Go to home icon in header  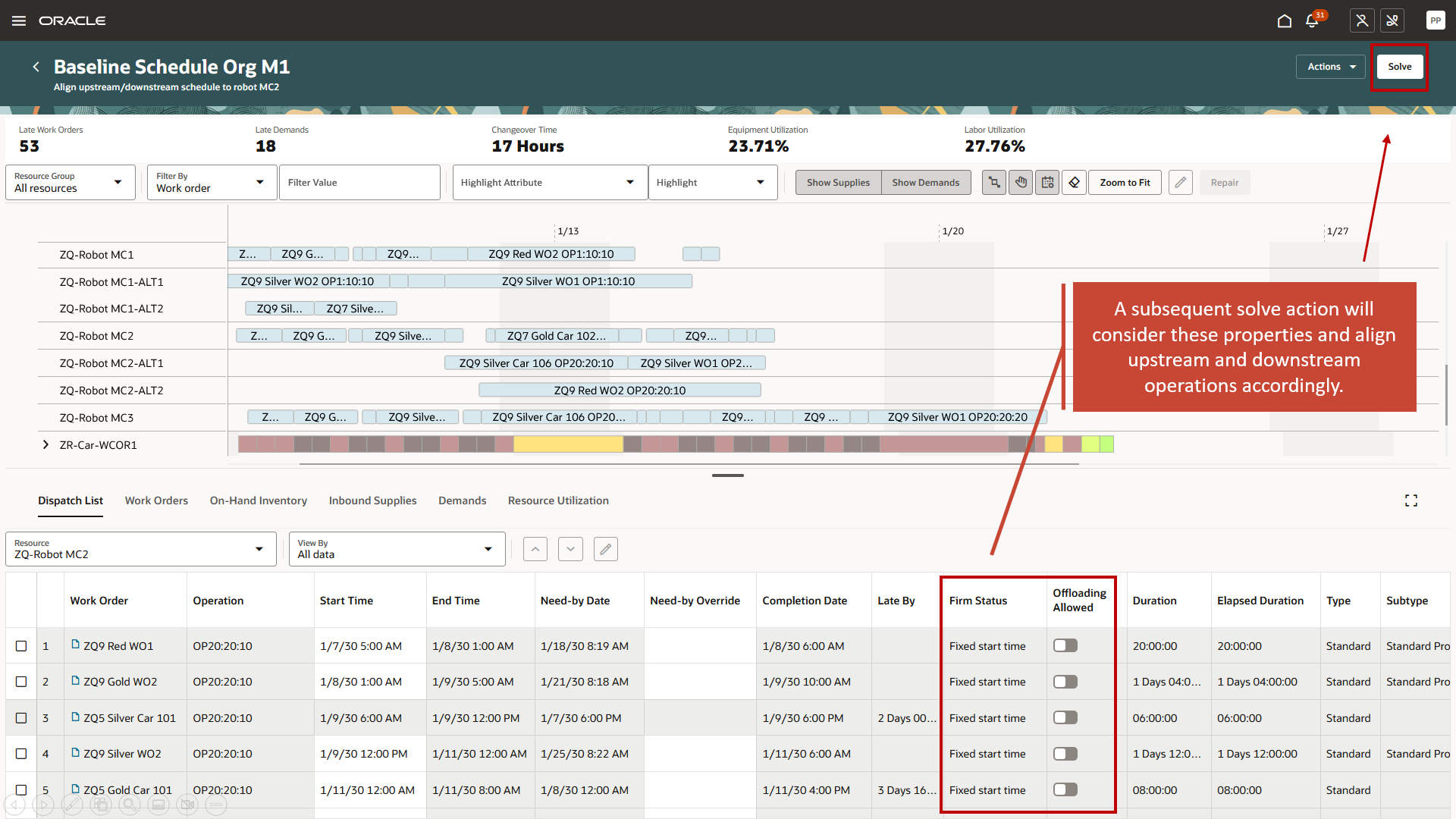(1284, 20)
